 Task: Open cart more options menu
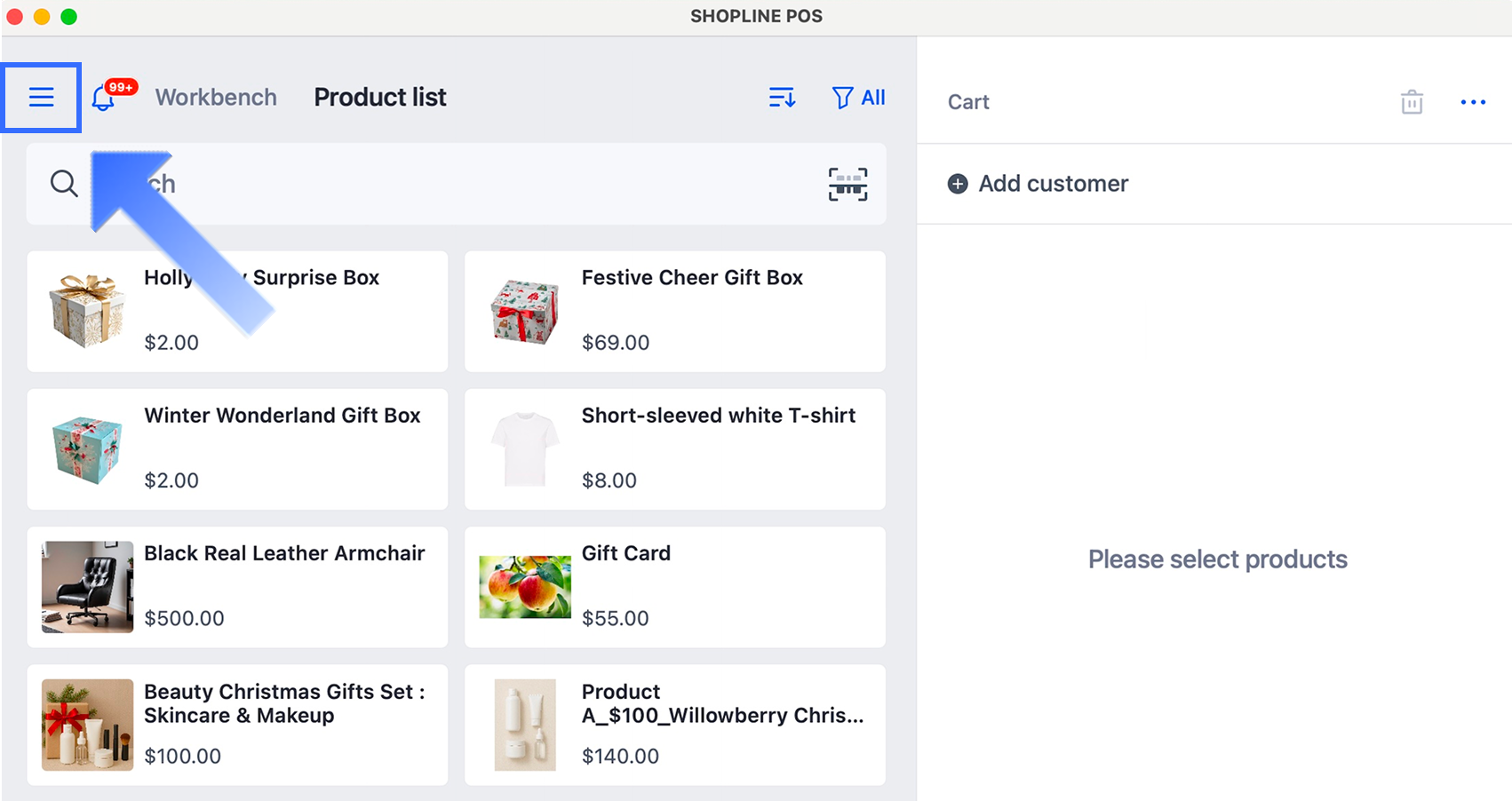pos(1473,102)
